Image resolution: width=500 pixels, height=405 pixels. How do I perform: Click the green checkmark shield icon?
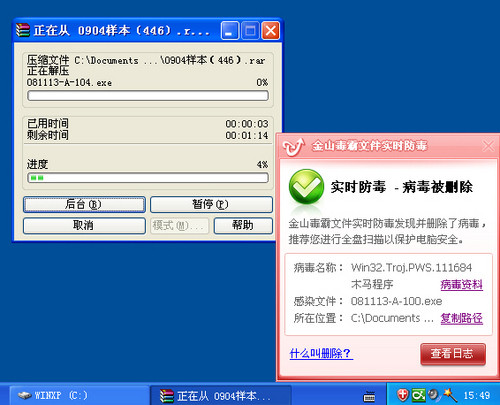click(x=306, y=187)
